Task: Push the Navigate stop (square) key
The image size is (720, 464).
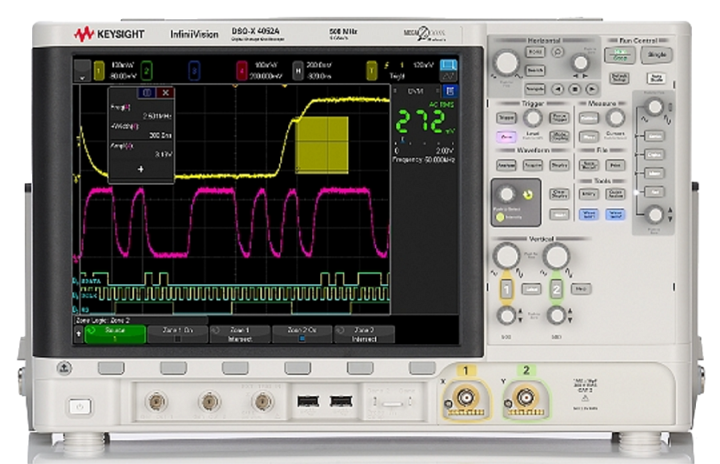Action: pyautogui.click(x=575, y=89)
